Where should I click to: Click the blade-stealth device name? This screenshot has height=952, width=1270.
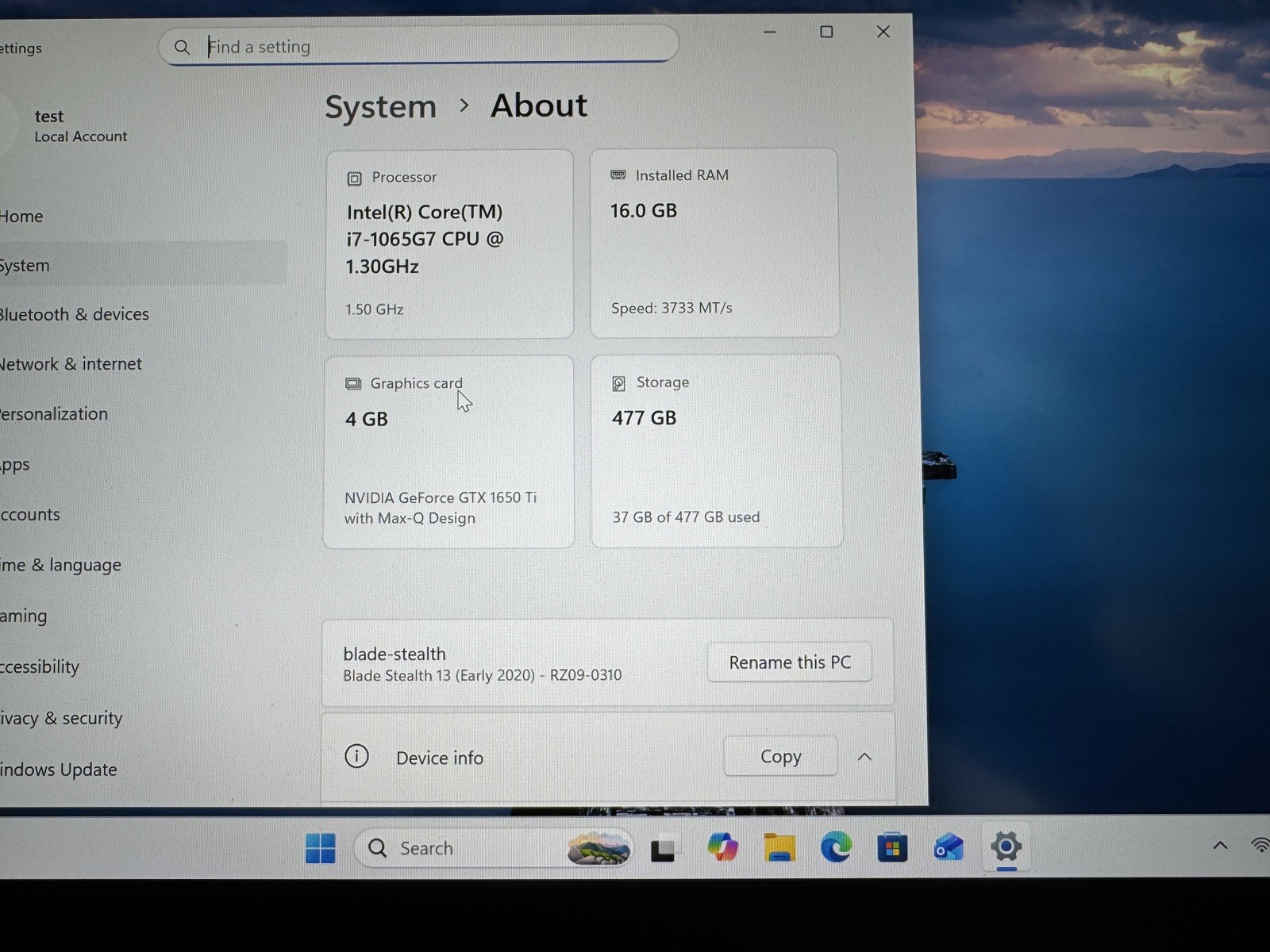(394, 654)
